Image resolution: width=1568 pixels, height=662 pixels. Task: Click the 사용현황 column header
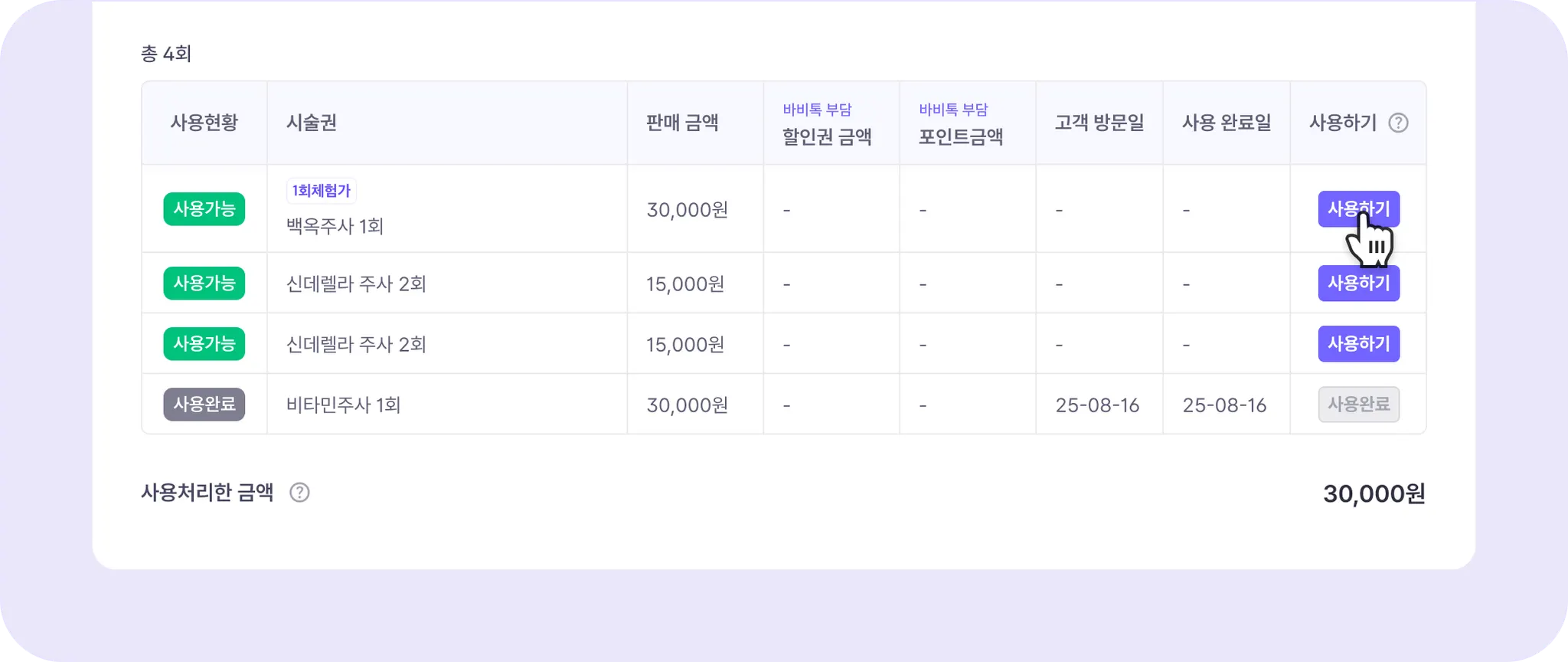(204, 123)
